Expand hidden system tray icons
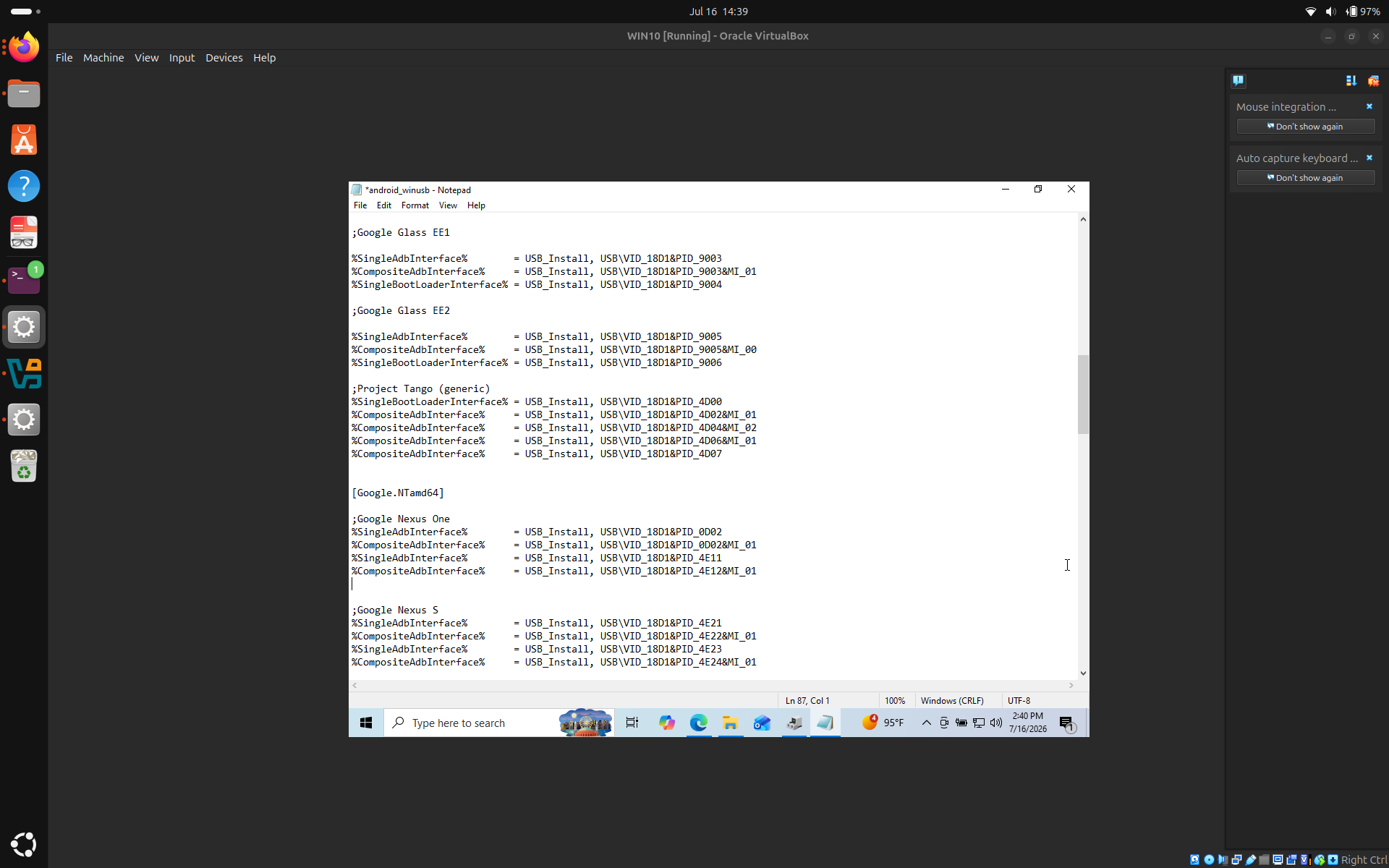 926,723
